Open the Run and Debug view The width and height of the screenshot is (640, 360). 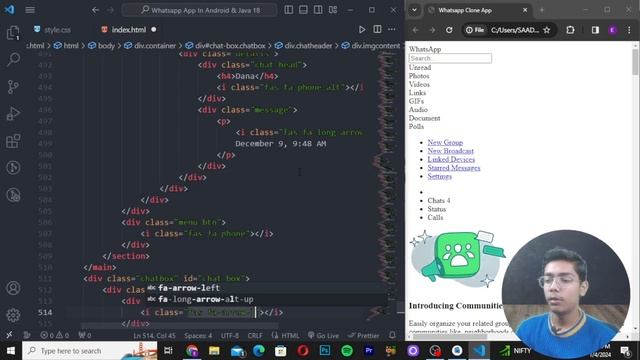(13, 113)
